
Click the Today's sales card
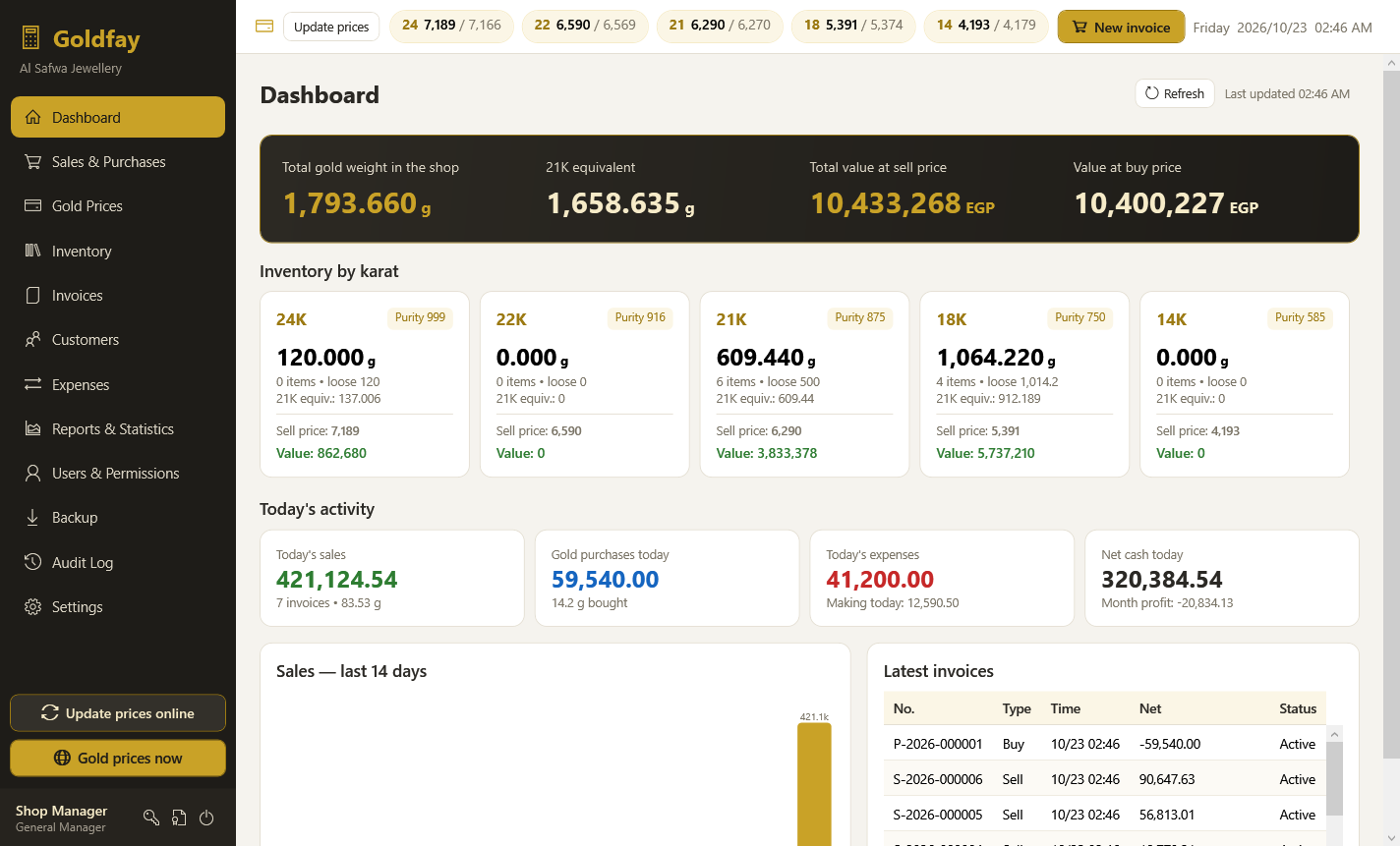click(392, 578)
